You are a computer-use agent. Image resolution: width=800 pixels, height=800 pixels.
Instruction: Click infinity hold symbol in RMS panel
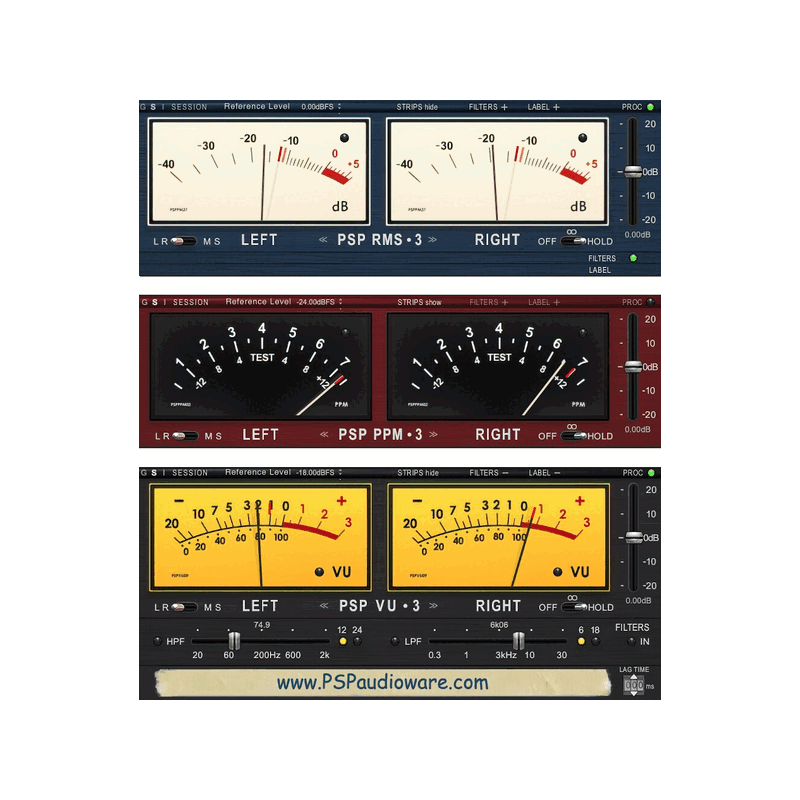point(571,232)
